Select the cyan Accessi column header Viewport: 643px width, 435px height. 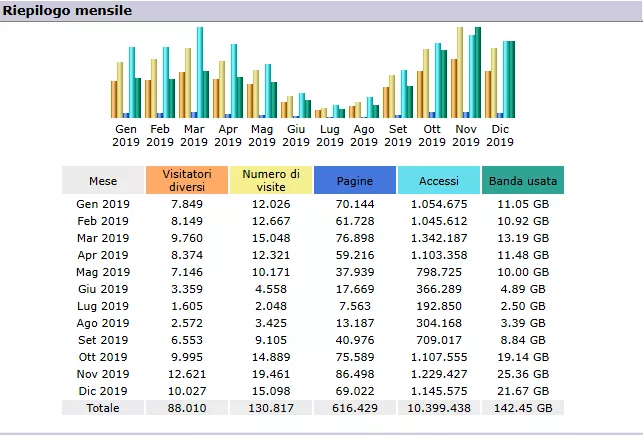pos(439,180)
